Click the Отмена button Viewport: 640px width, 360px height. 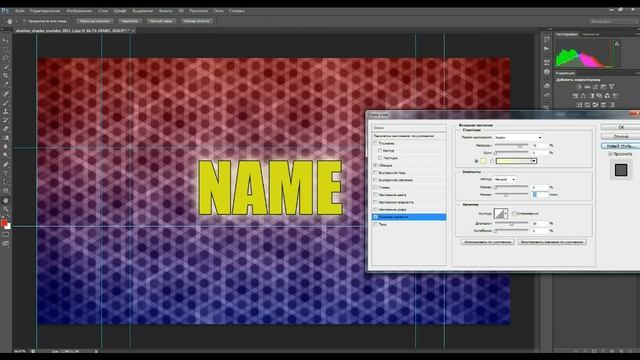tap(621, 137)
